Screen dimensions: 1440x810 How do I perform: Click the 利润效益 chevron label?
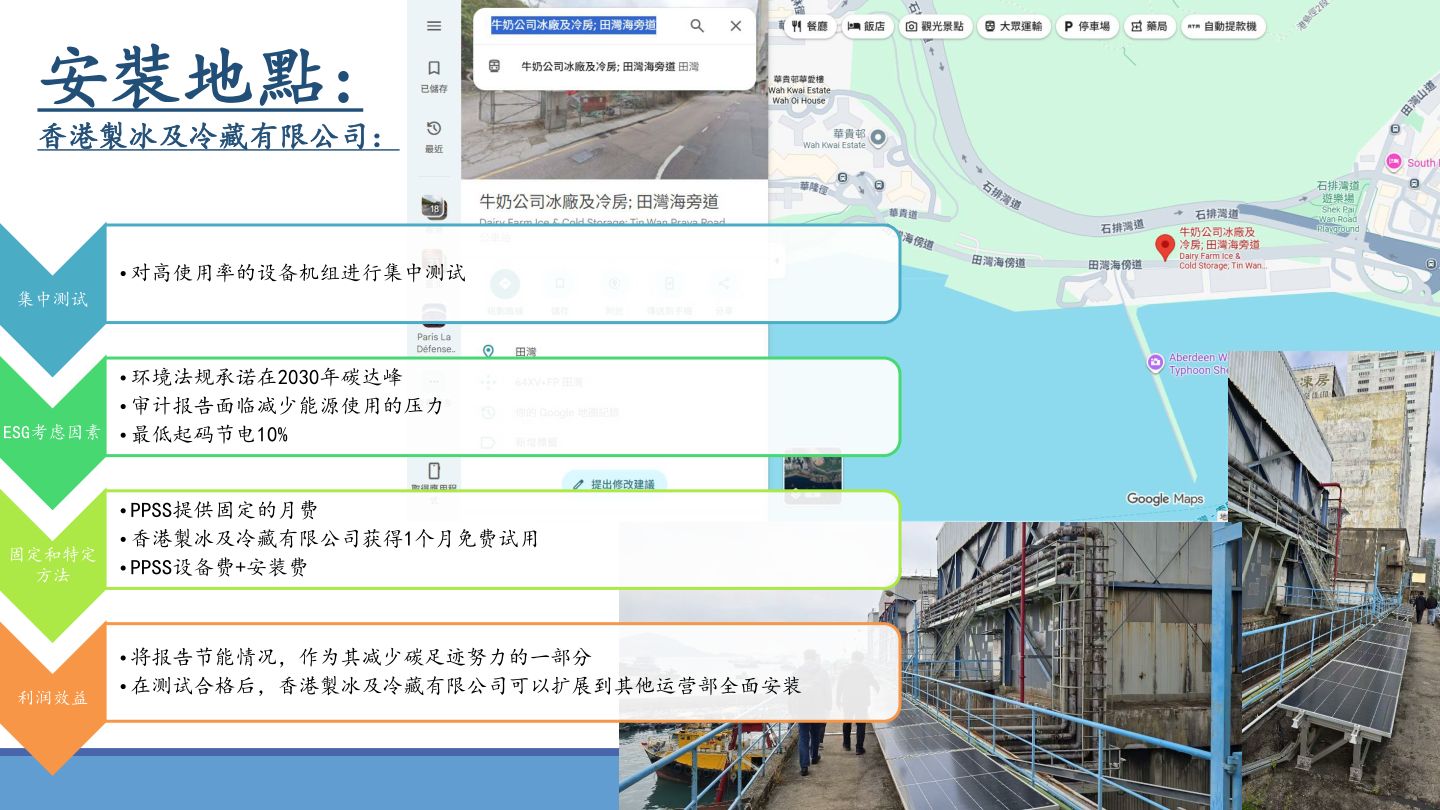[x=52, y=698]
